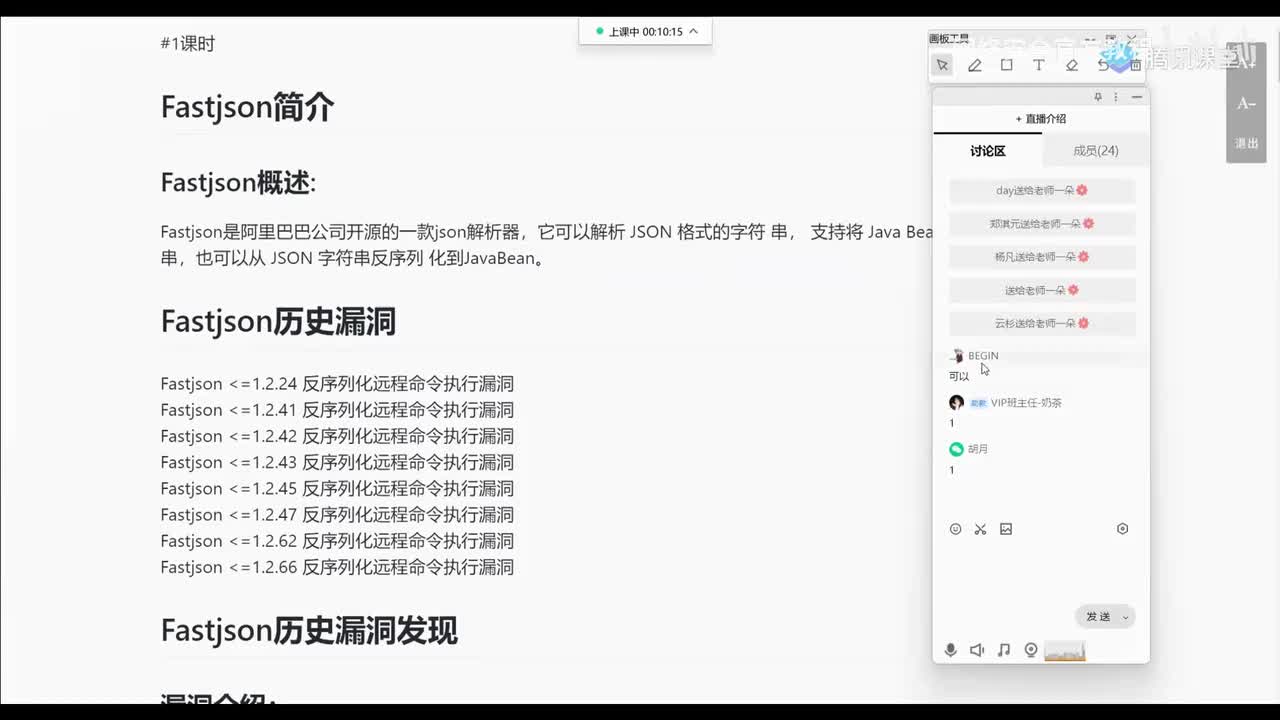Open the emoji picker in chat
Image resolution: width=1280 pixels, height=720 pixels.
pyautogui.click(x=955, y=529)
